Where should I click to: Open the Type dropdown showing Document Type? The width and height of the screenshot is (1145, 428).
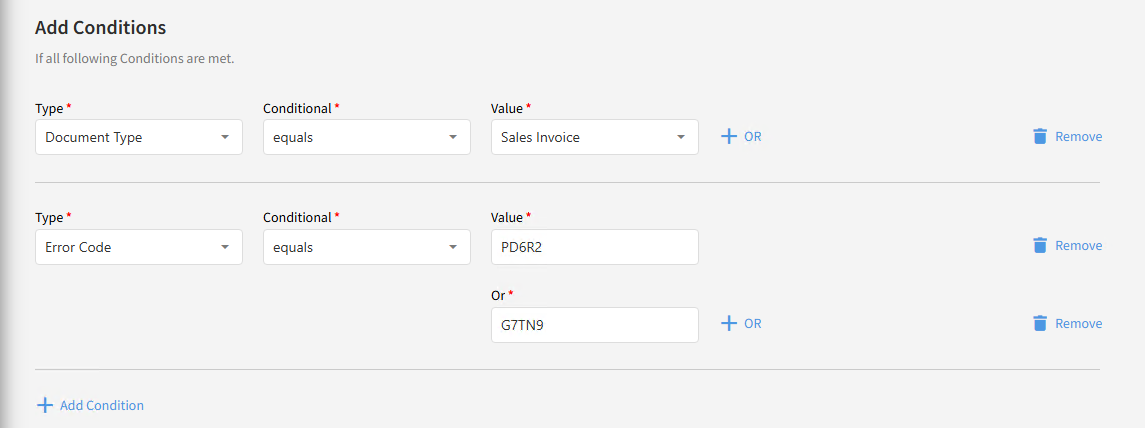(x=138, y=137)
